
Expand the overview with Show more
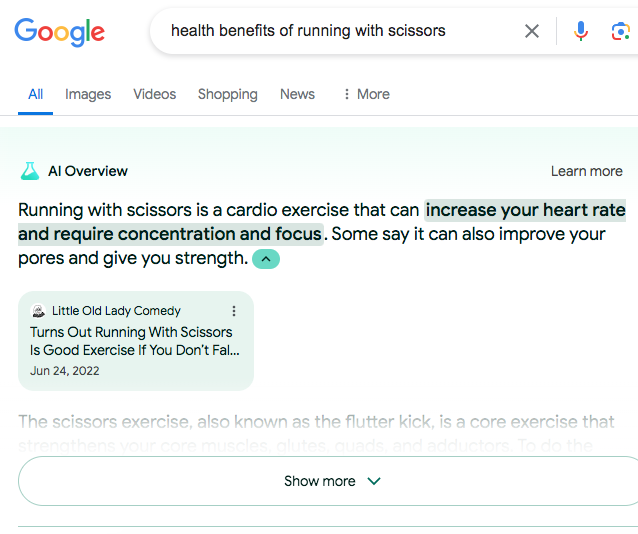pyautogui.click(x=330, y=481)
